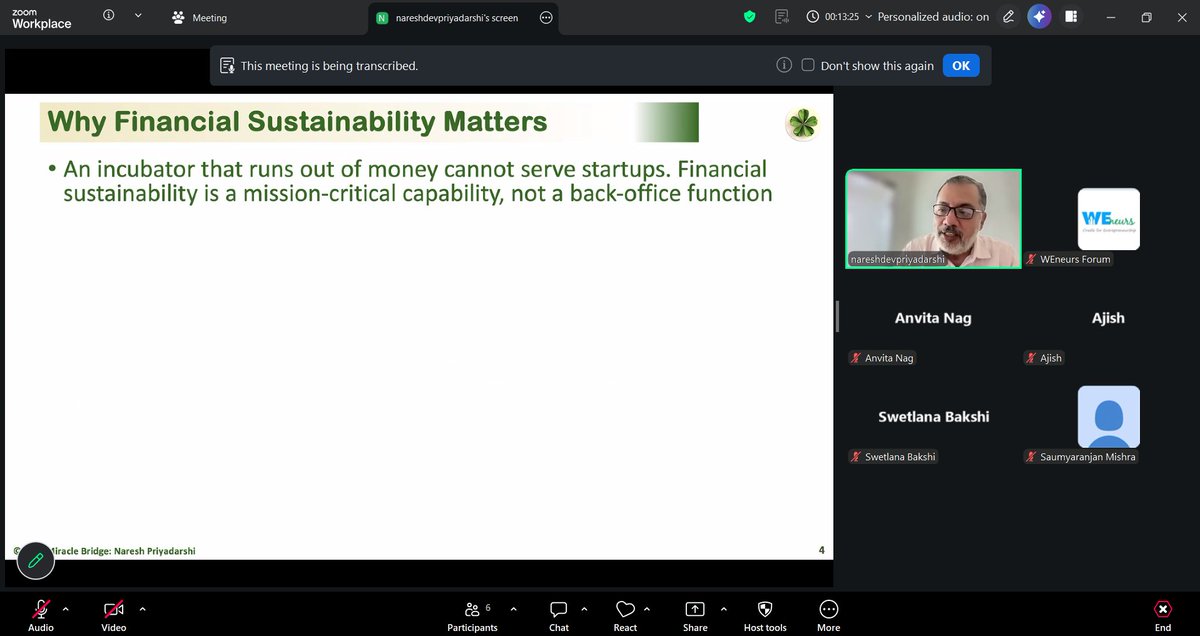
Task: Open more options for nareshdevpriyadarshi's screen tab
Action: [545, 18]
